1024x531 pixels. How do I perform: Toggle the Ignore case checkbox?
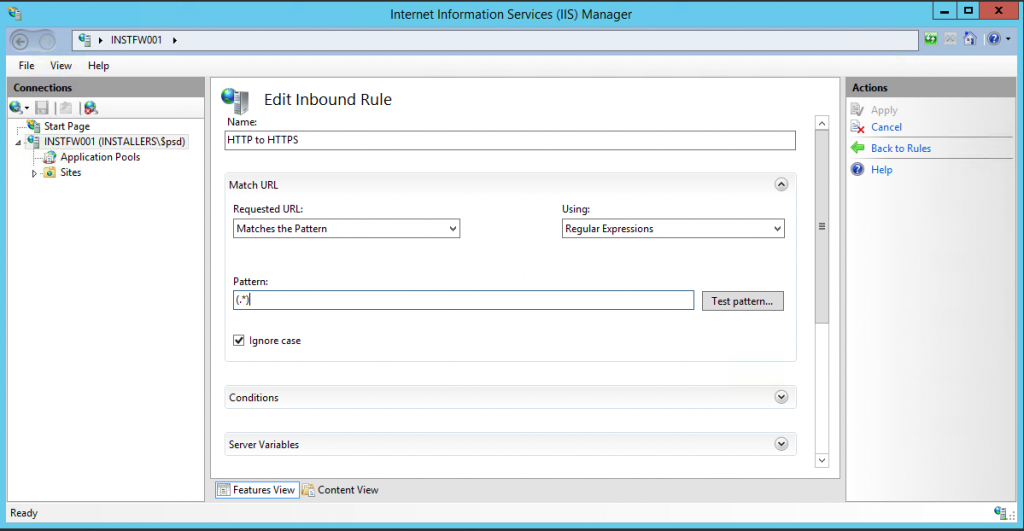[239, 340]
